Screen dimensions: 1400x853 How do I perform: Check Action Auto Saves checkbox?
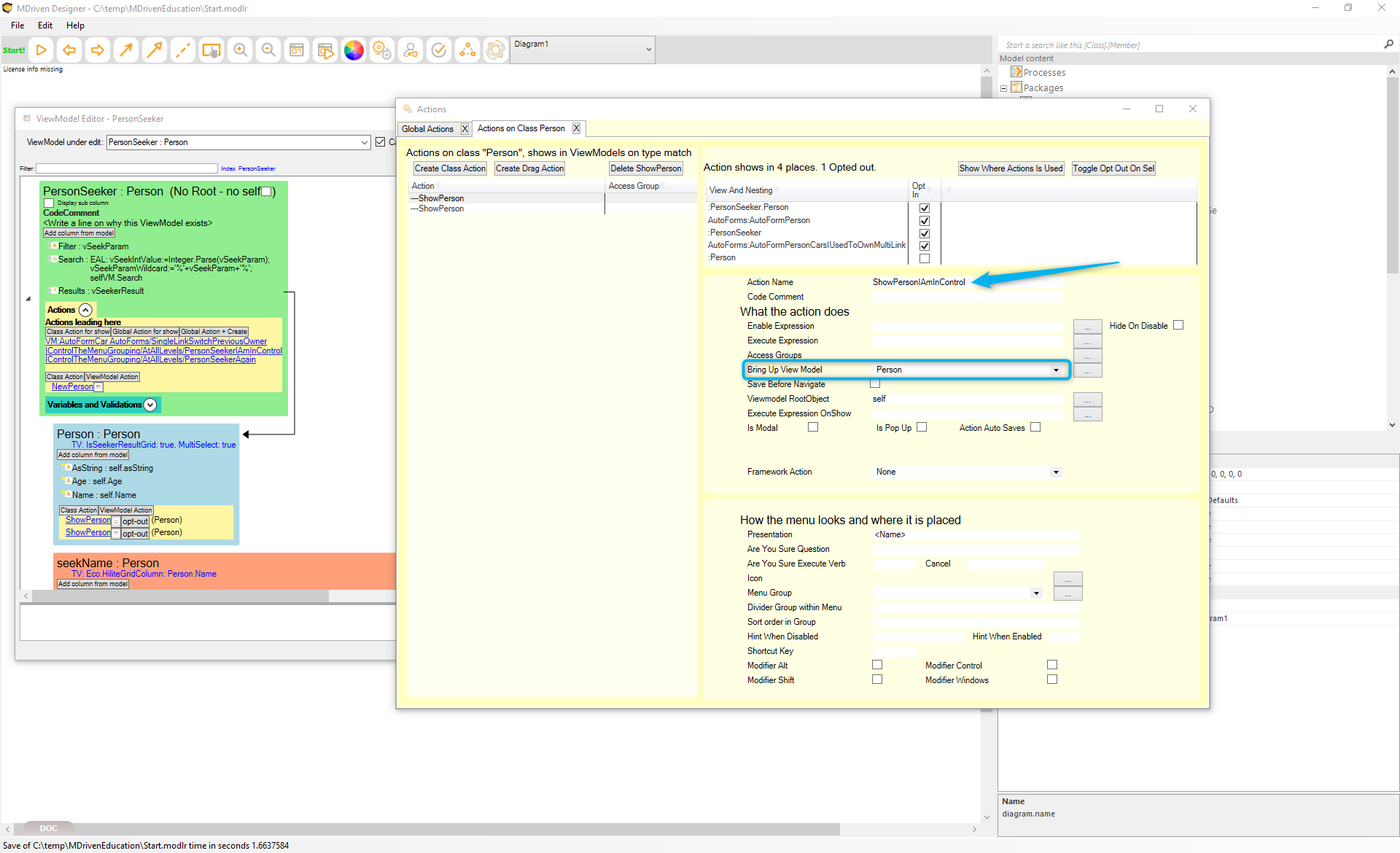coord(1035,427)
